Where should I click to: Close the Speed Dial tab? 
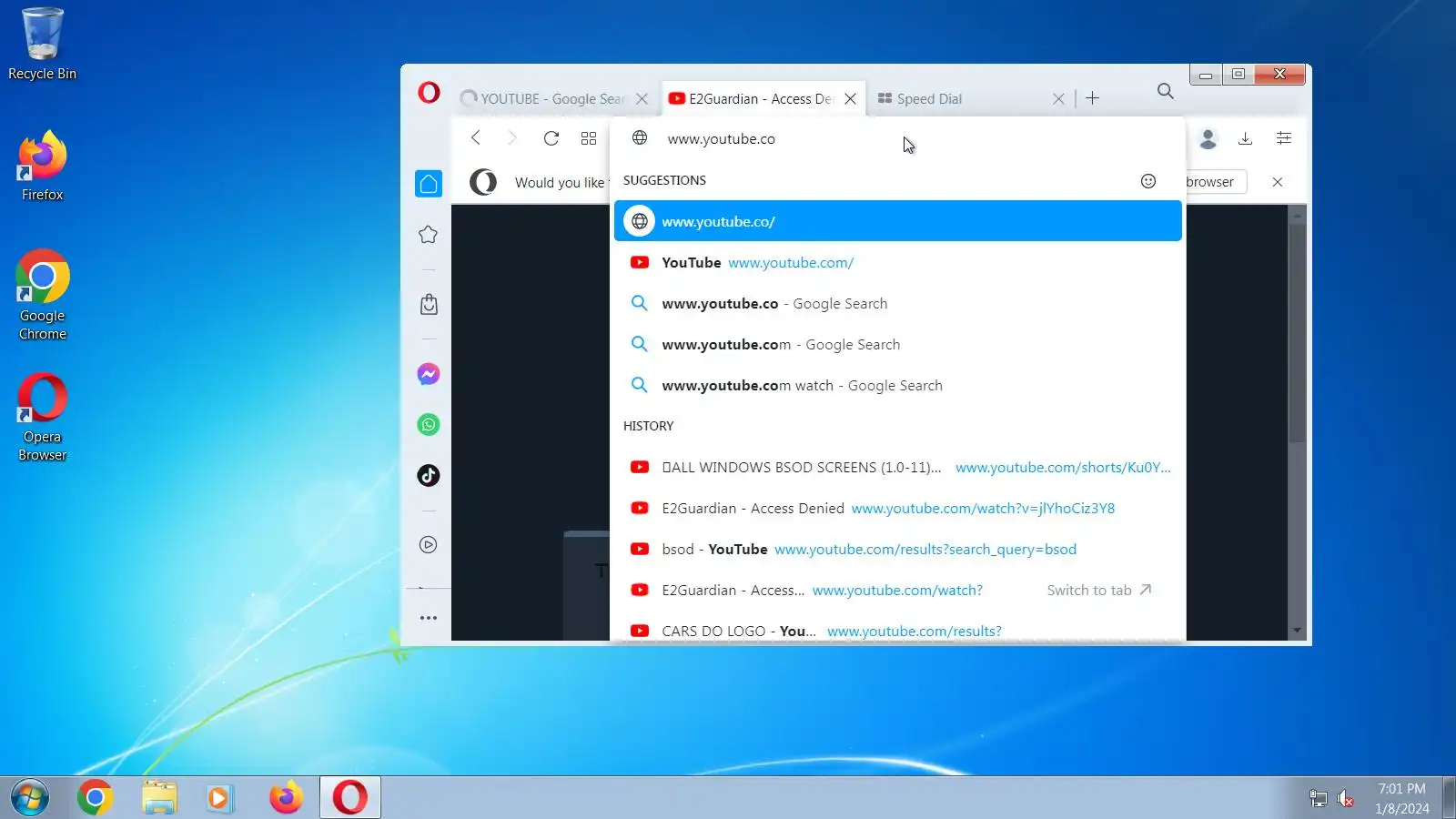click(x=1058, y=99)
